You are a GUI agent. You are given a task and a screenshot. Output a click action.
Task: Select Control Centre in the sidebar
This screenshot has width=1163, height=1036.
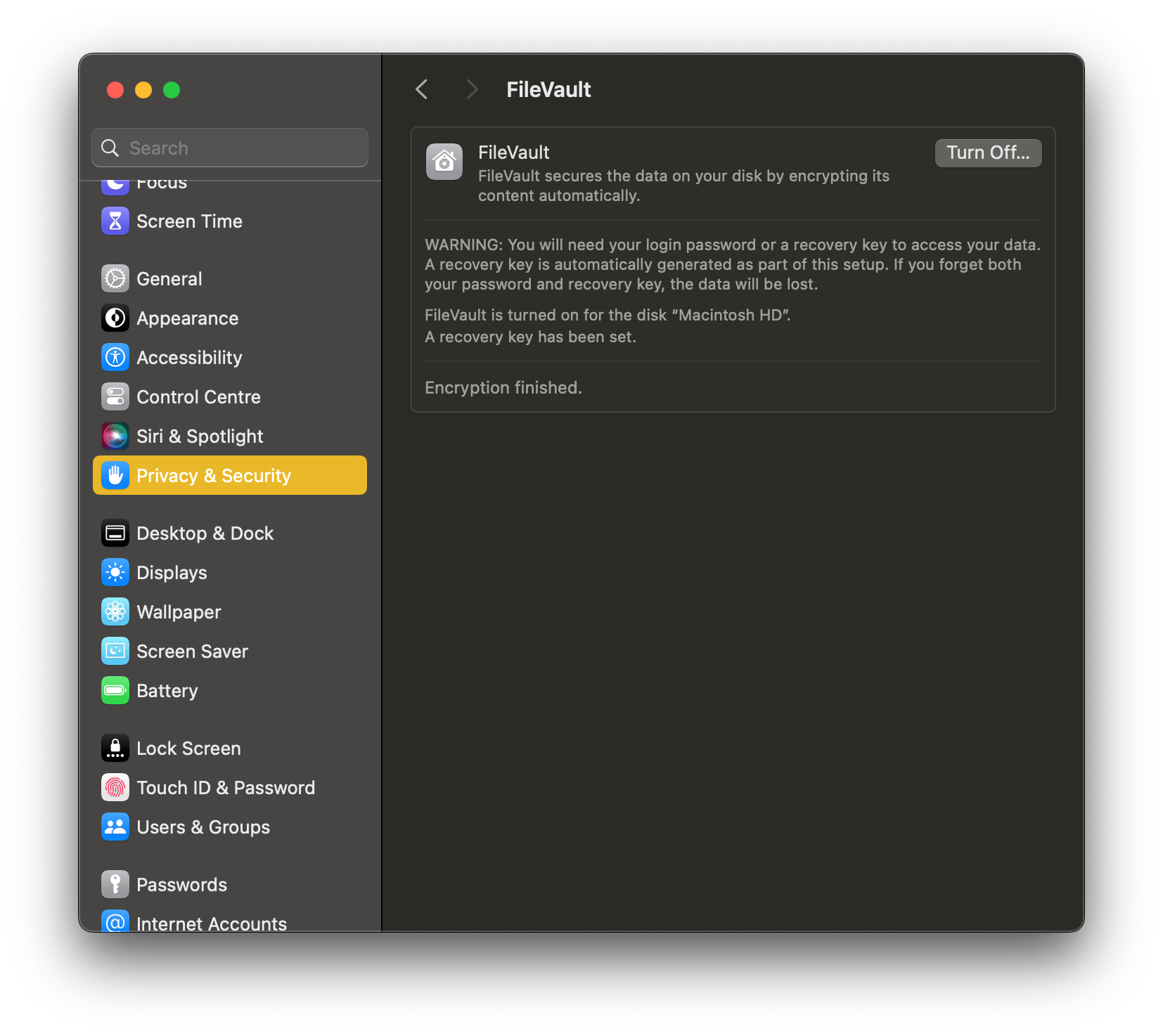pyautogui.click(x=230, y=397)
